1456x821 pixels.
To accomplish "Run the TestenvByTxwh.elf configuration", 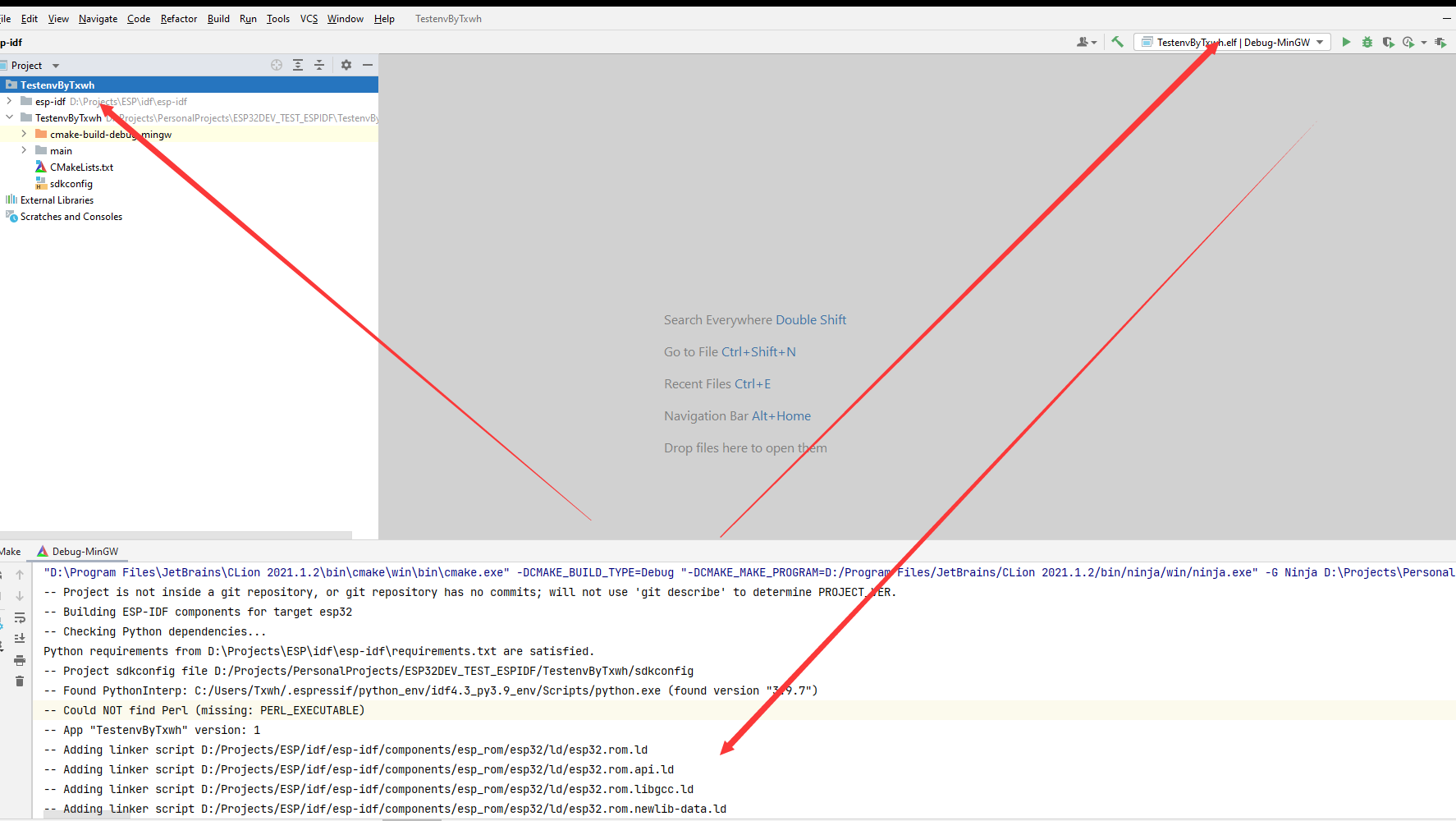I will click(1346, 42).
